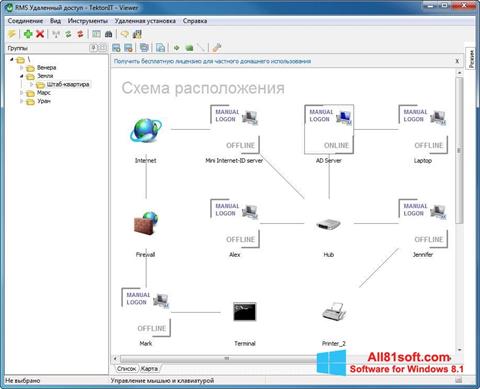This screenshot has height=389, width=480.
Task: Select the Hub device on the map
Action: tap(328, 224)
